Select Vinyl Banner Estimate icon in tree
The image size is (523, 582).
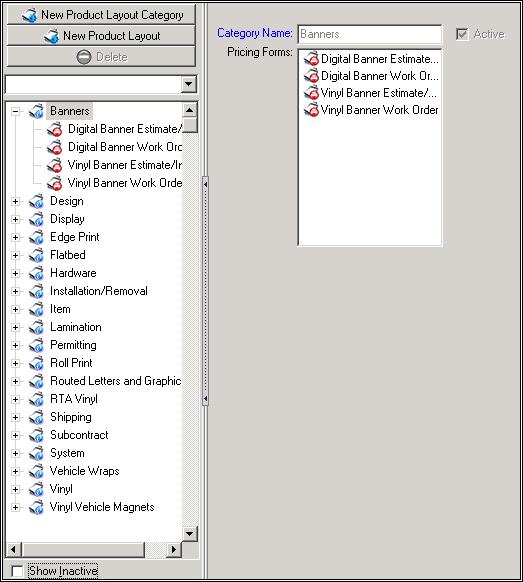[x=54, y=165]
